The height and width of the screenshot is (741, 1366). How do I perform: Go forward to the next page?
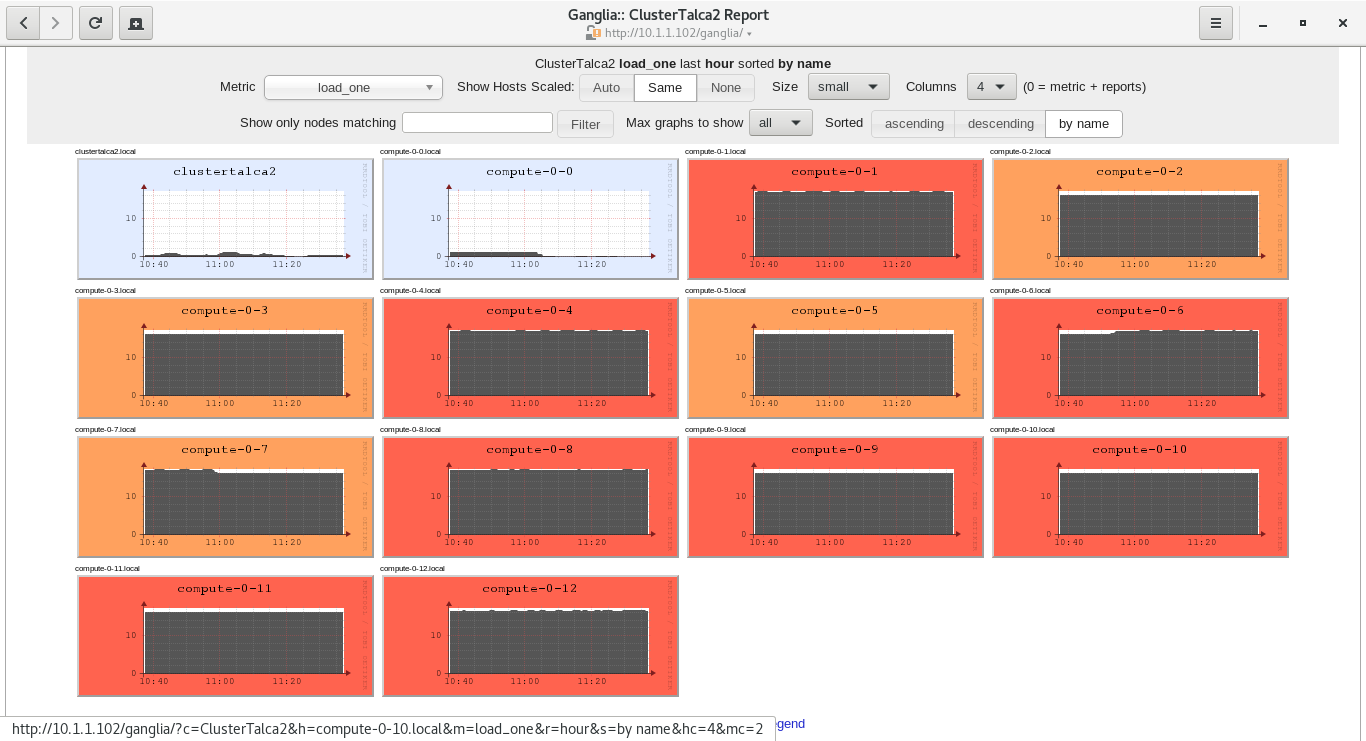pos(56,23)
